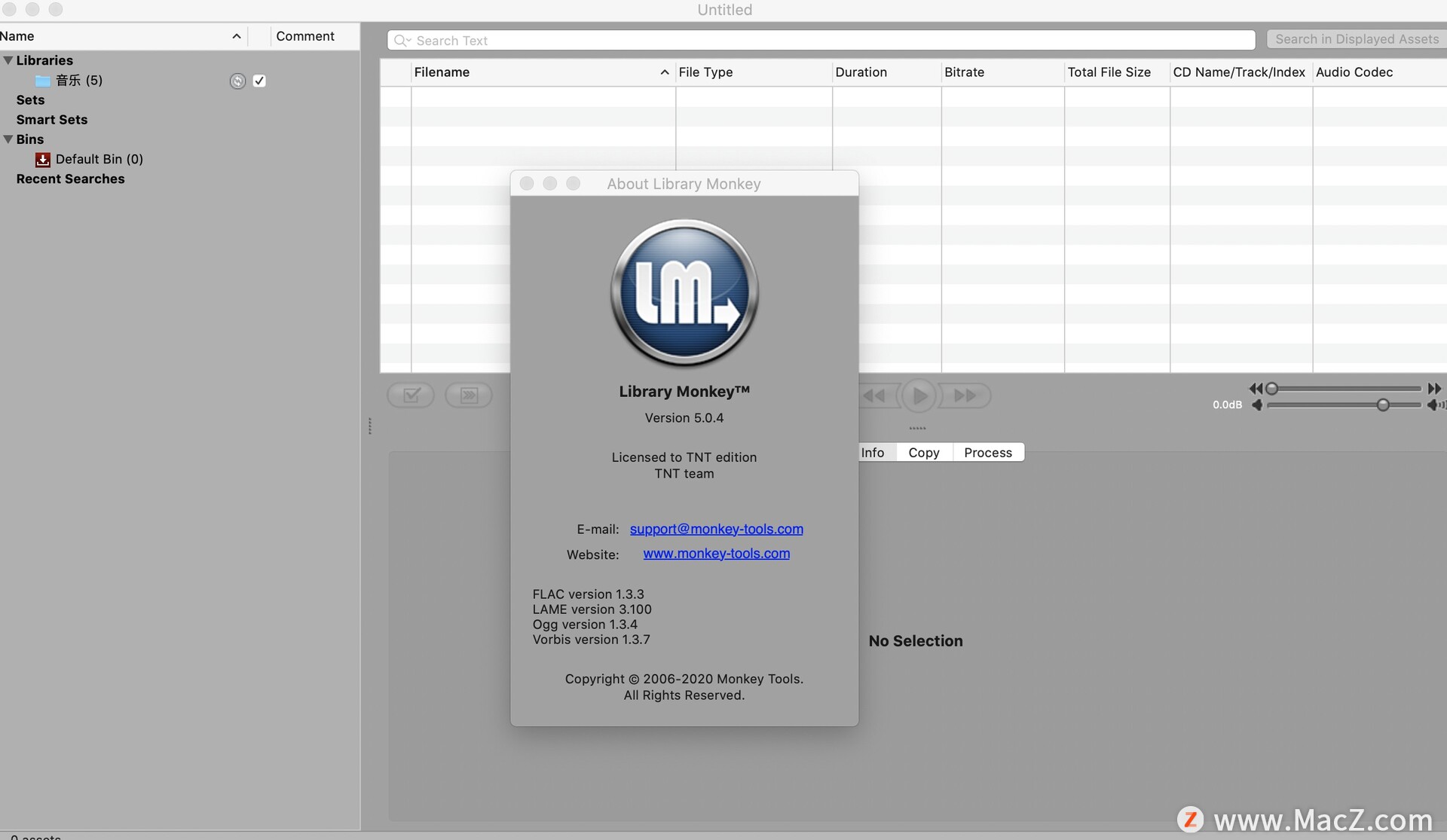Click the www.monkey-tools.com website link
Viewport: 1447px width, 840px height.
[x=716, y=553]
